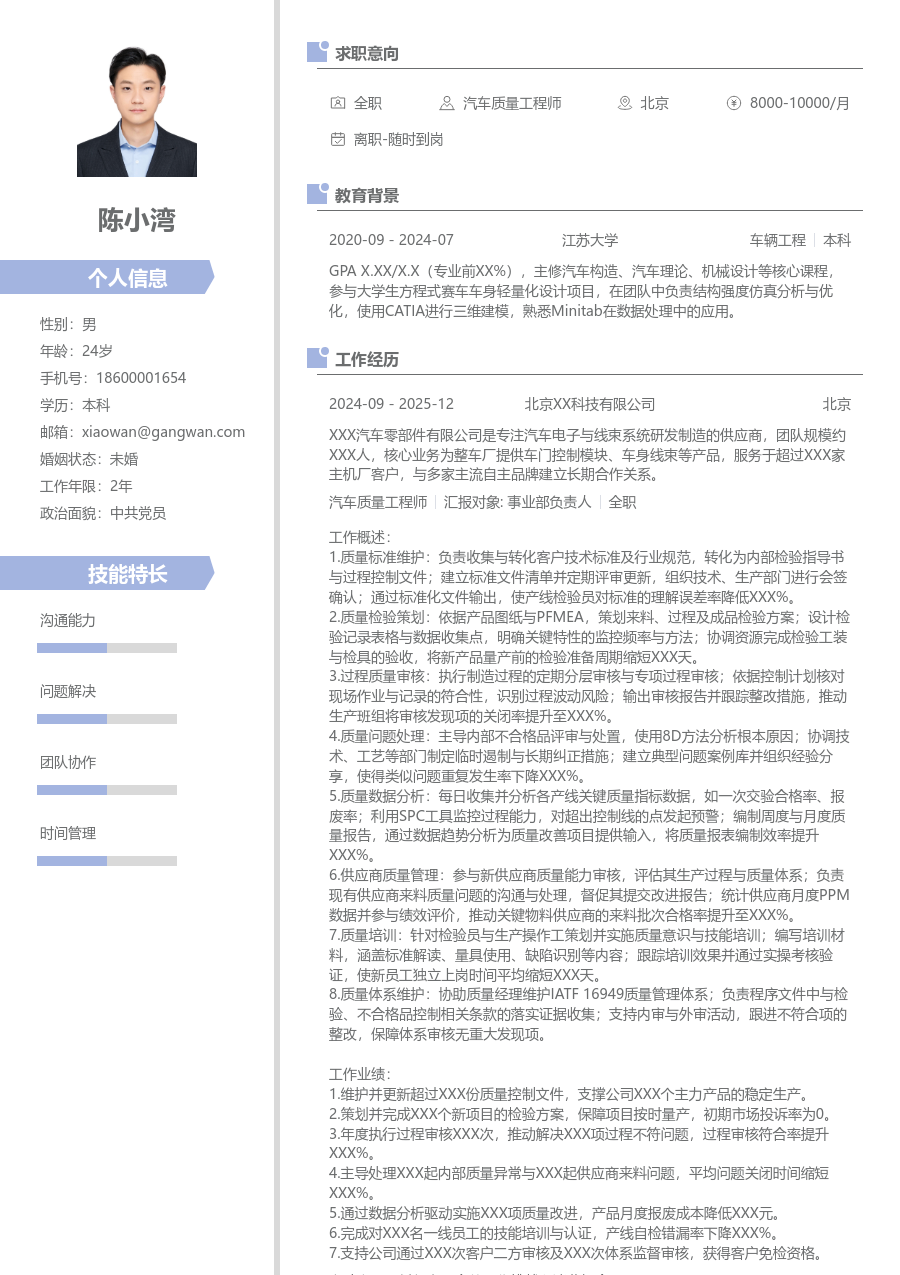Click the email address xiaowan@gangwan.com
Image resolution: width=900 pixels, height=1275 pixels.
pos(163,432)
